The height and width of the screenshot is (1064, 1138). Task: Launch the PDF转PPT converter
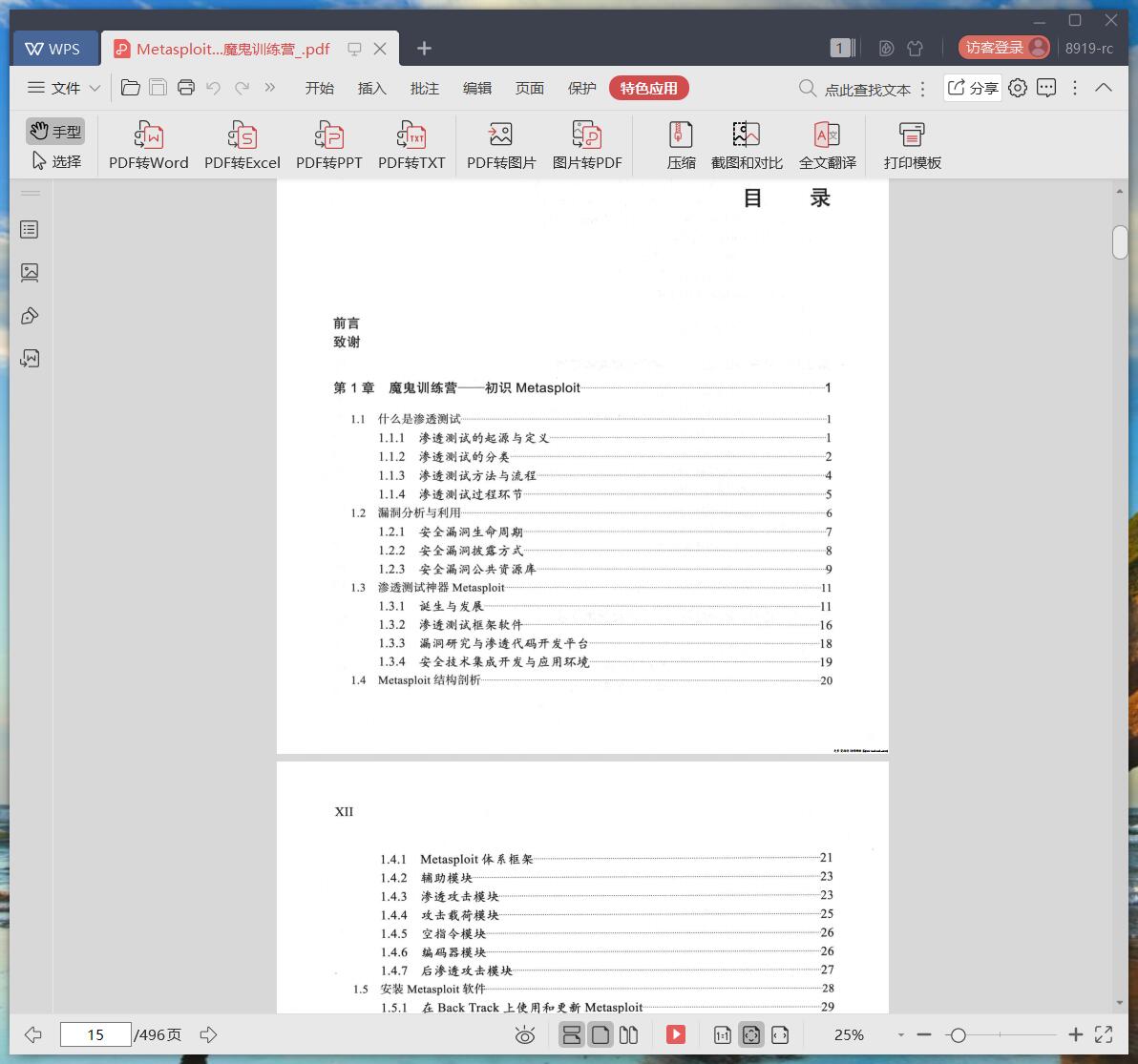[328, 145]
